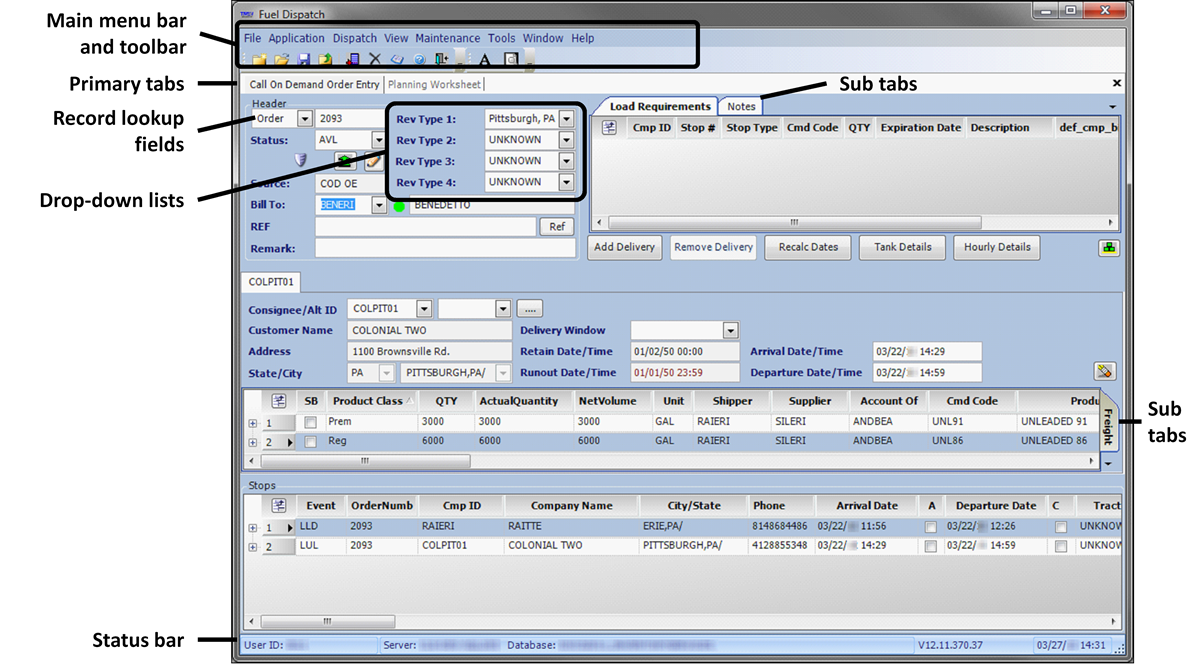Click the Add Delivery button
The height and width of the screenshot is (666, 1200).
click(x=624, y=247)
